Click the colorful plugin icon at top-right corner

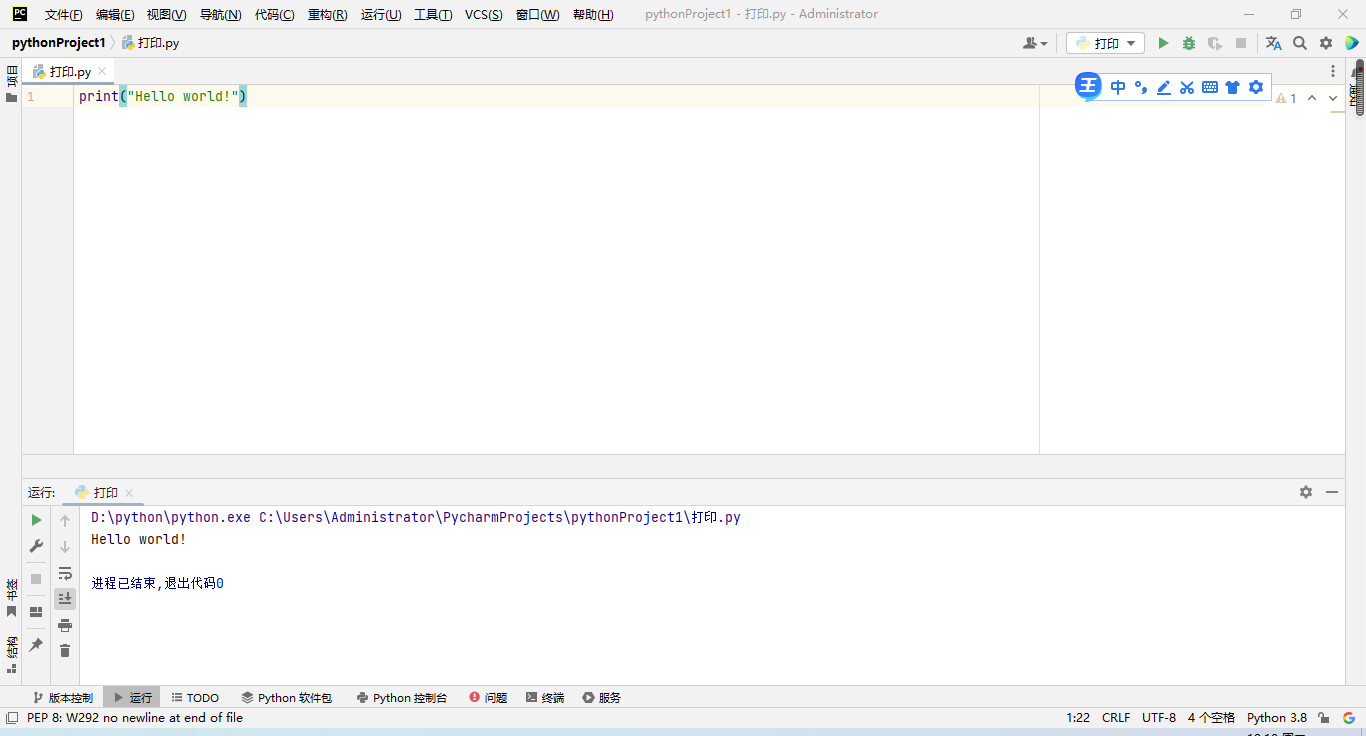pyautogui.click(x=1352, y=43)
